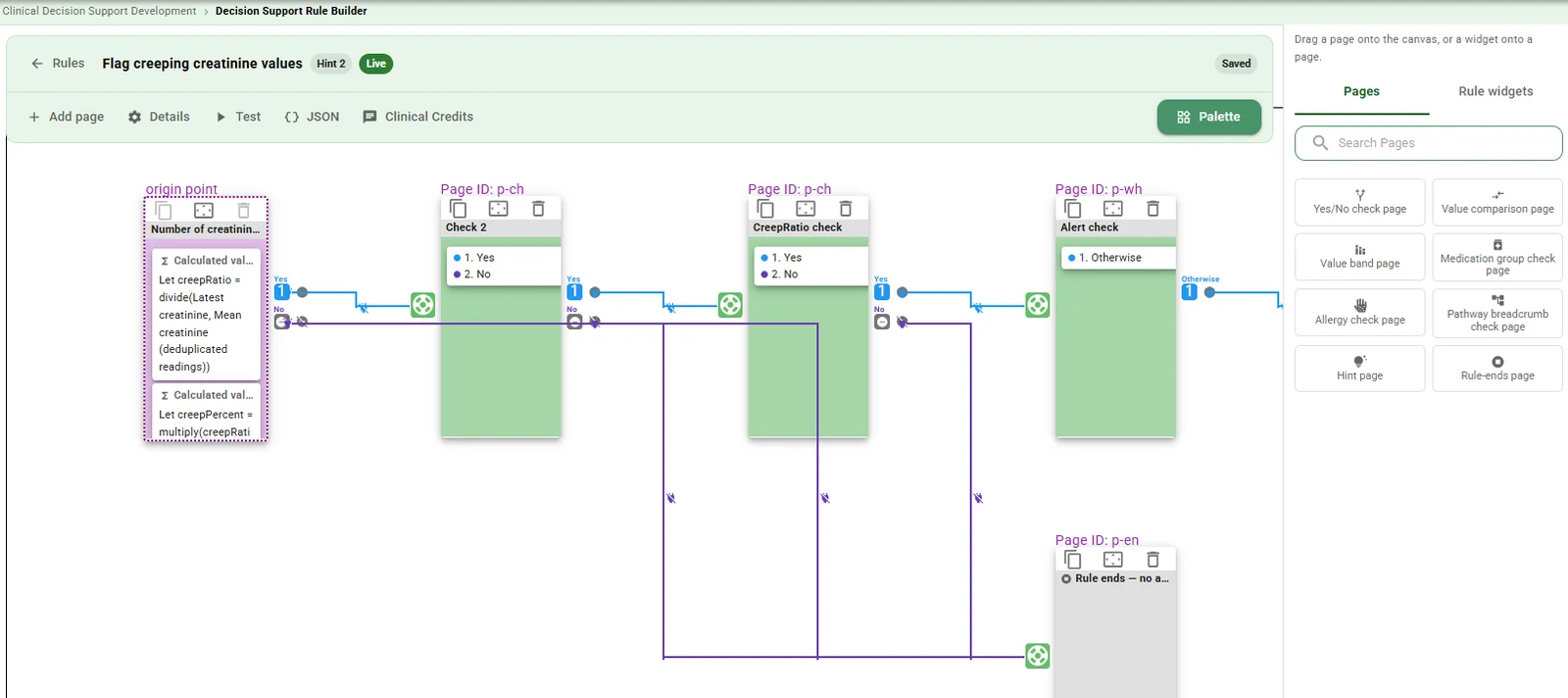This screenshot has width=1568, height=698.
Task: Open the JSON view
Action: click(312, 117)
